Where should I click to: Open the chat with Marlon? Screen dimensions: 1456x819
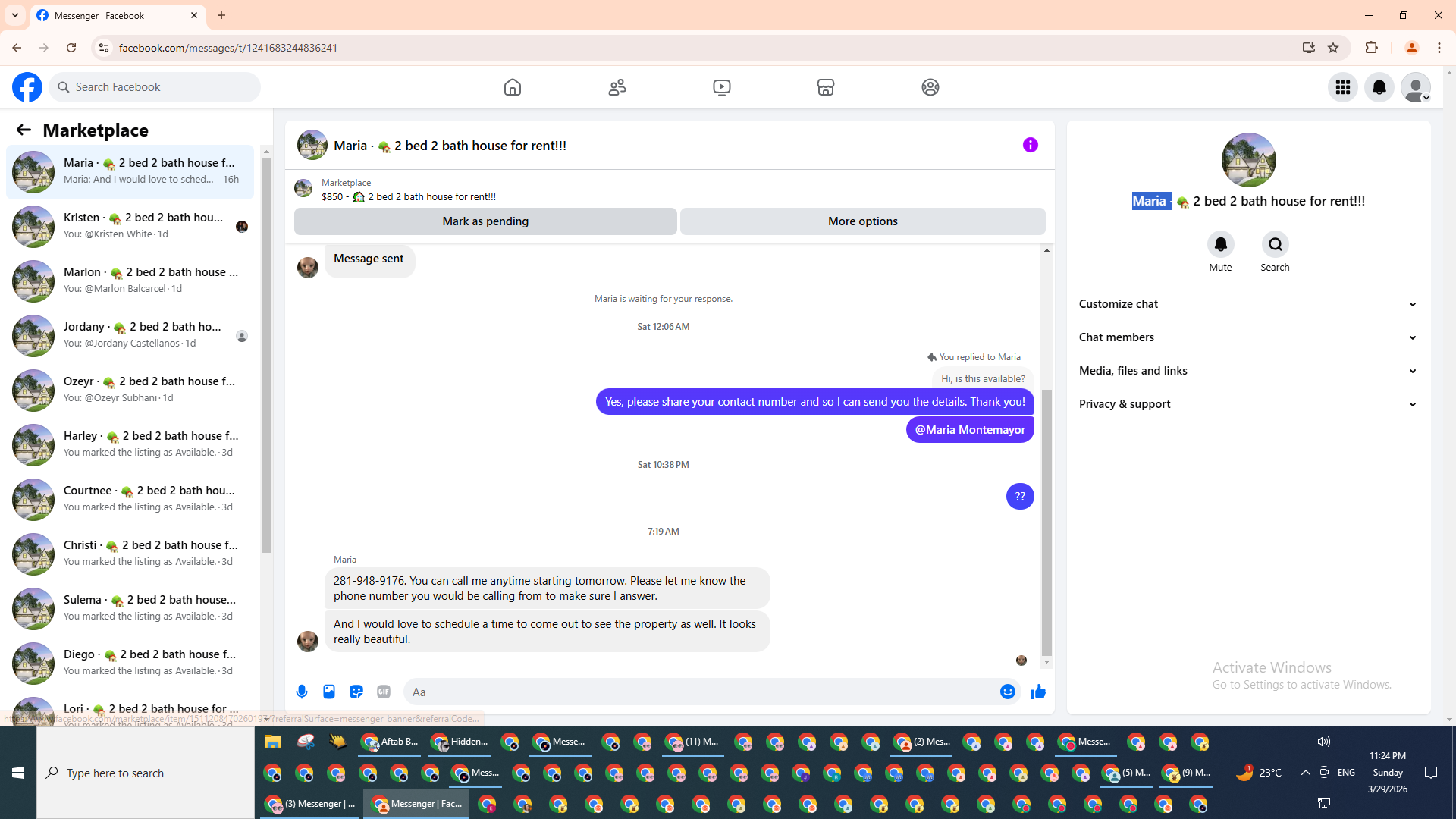pos(130,281)
